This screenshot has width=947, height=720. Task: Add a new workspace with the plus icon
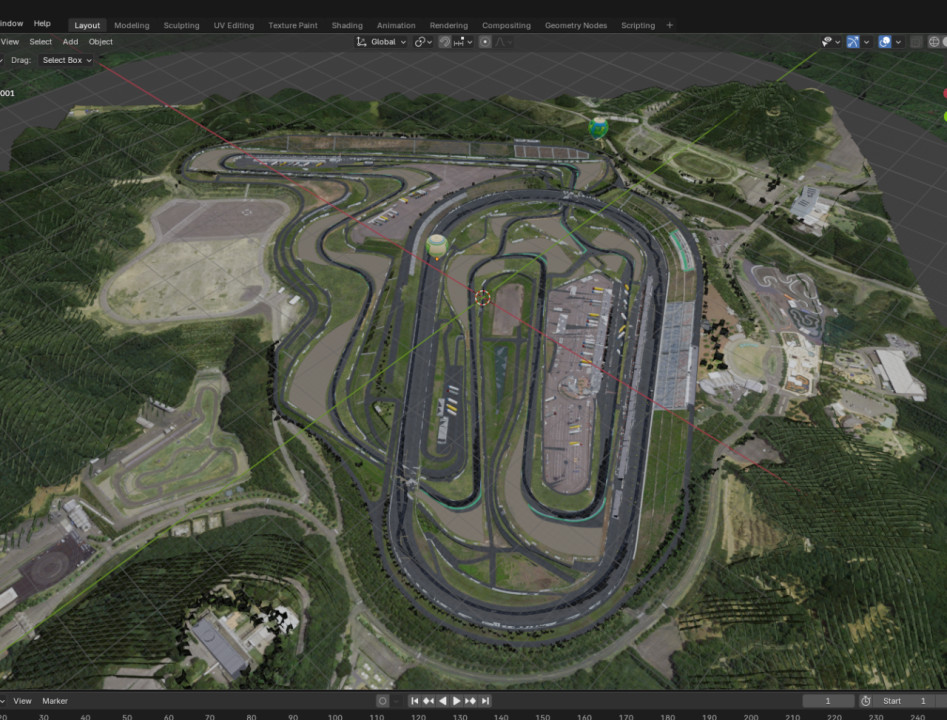(669, 25)
